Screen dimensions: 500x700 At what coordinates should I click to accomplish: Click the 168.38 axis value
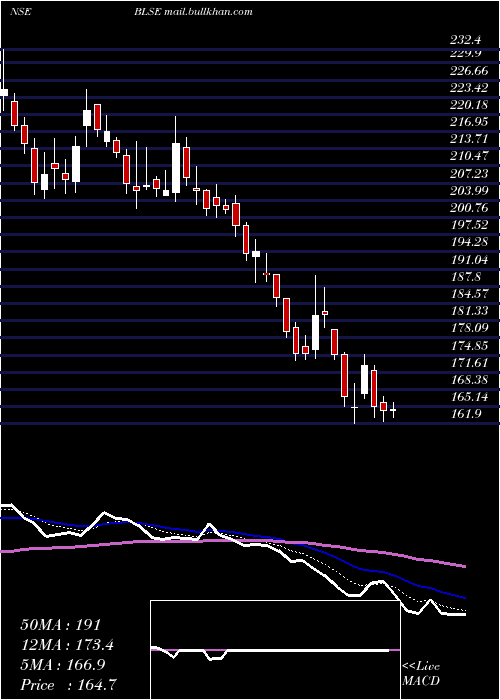point(470,380)
